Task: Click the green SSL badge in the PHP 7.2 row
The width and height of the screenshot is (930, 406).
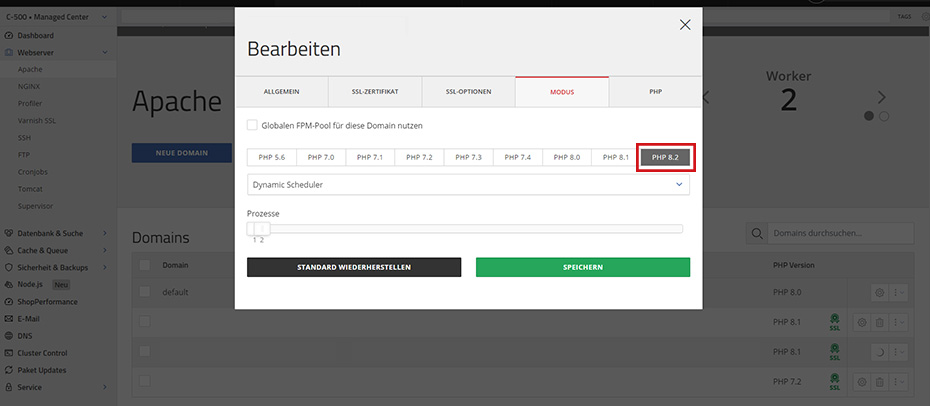Action: click(x=833, y=381)
